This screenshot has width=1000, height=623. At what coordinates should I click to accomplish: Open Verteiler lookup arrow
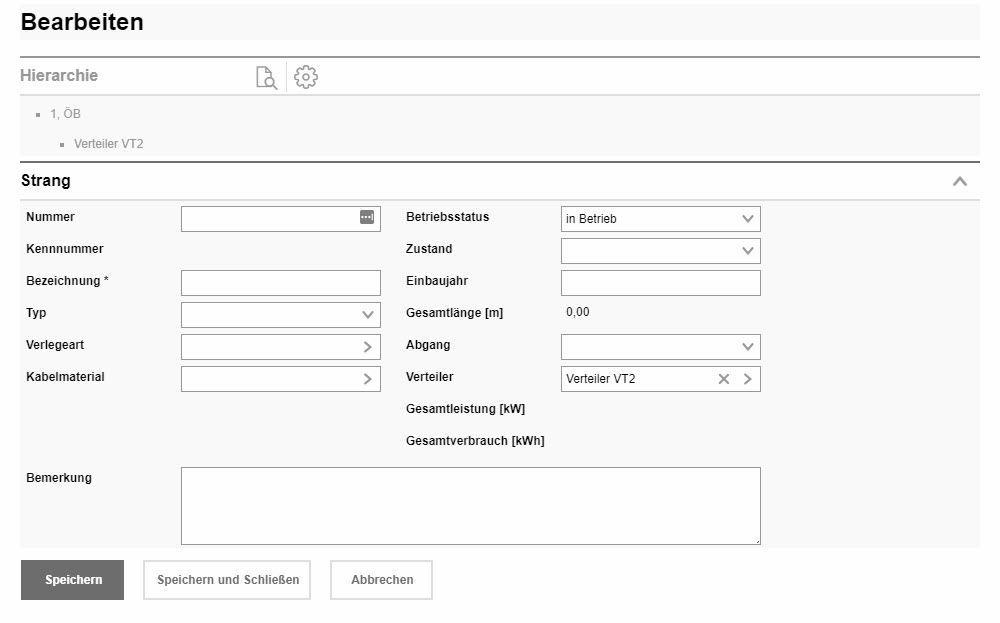click(747, 379)
